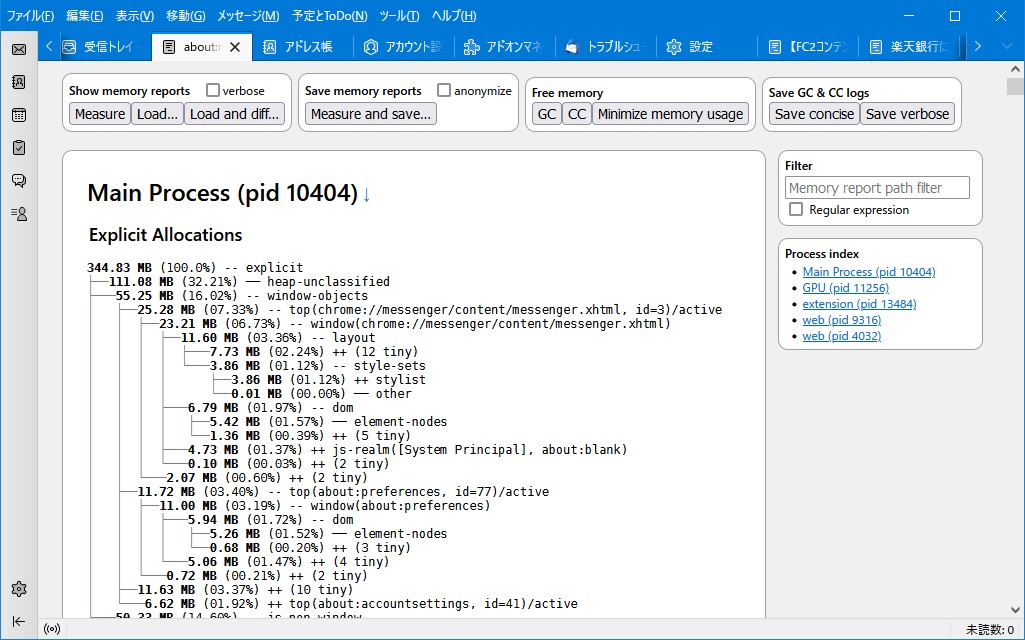Click the settings gear in sidebar
Screen dimensions: 1025x640
(19, 589)
